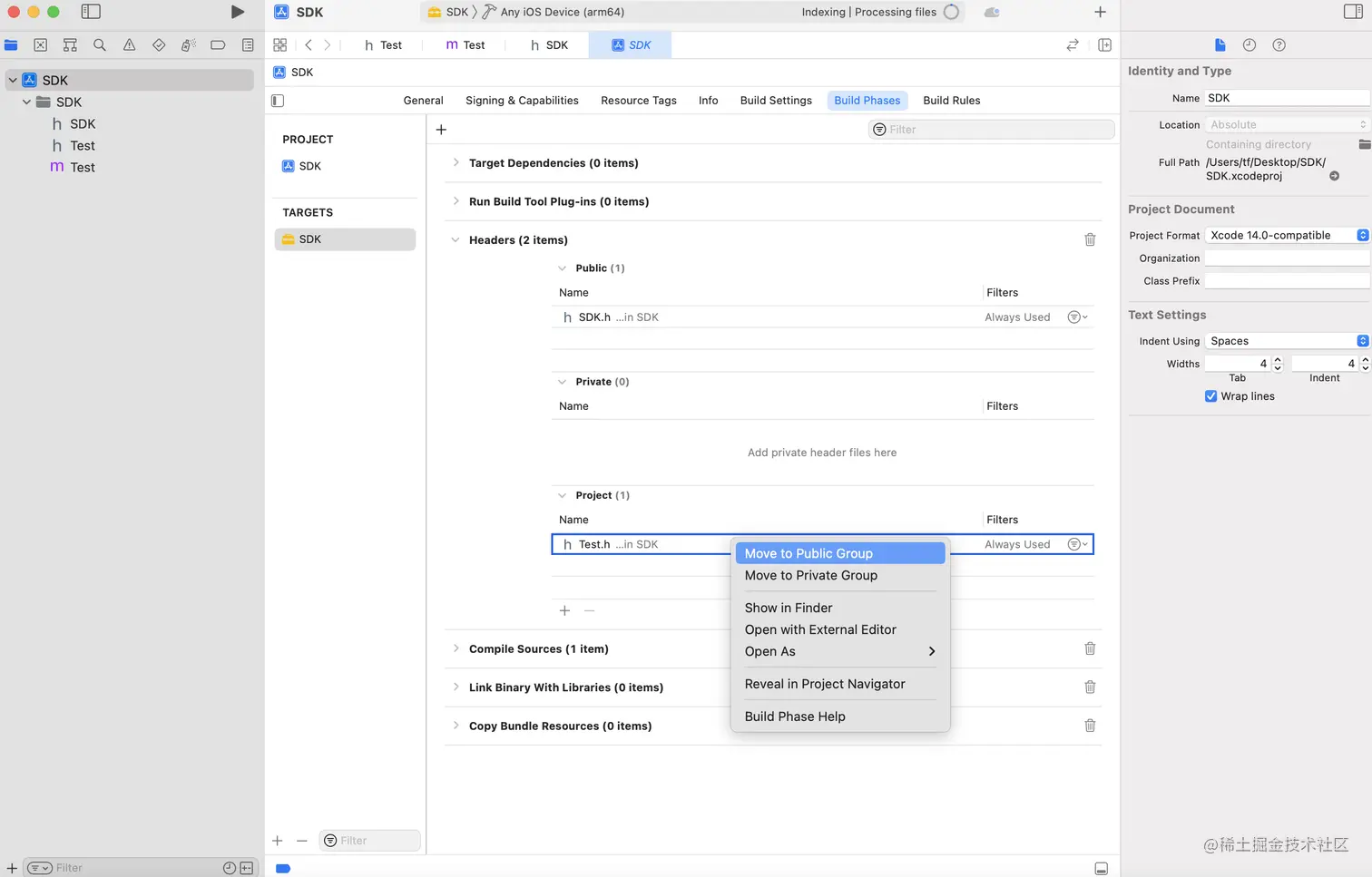This screenshot has width=1372, height=877.
Task: Open the Open As submenu
Action: 840,651
